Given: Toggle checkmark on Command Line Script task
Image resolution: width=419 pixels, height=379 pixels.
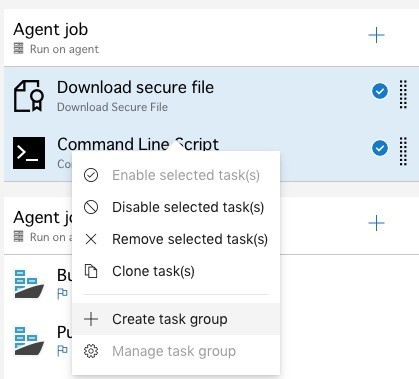Looking at the screenshot, I should click(380, 148).
